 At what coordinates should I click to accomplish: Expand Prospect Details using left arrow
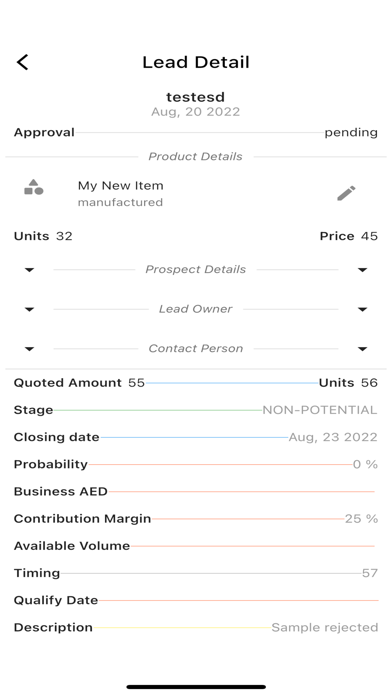coord(29,270)
